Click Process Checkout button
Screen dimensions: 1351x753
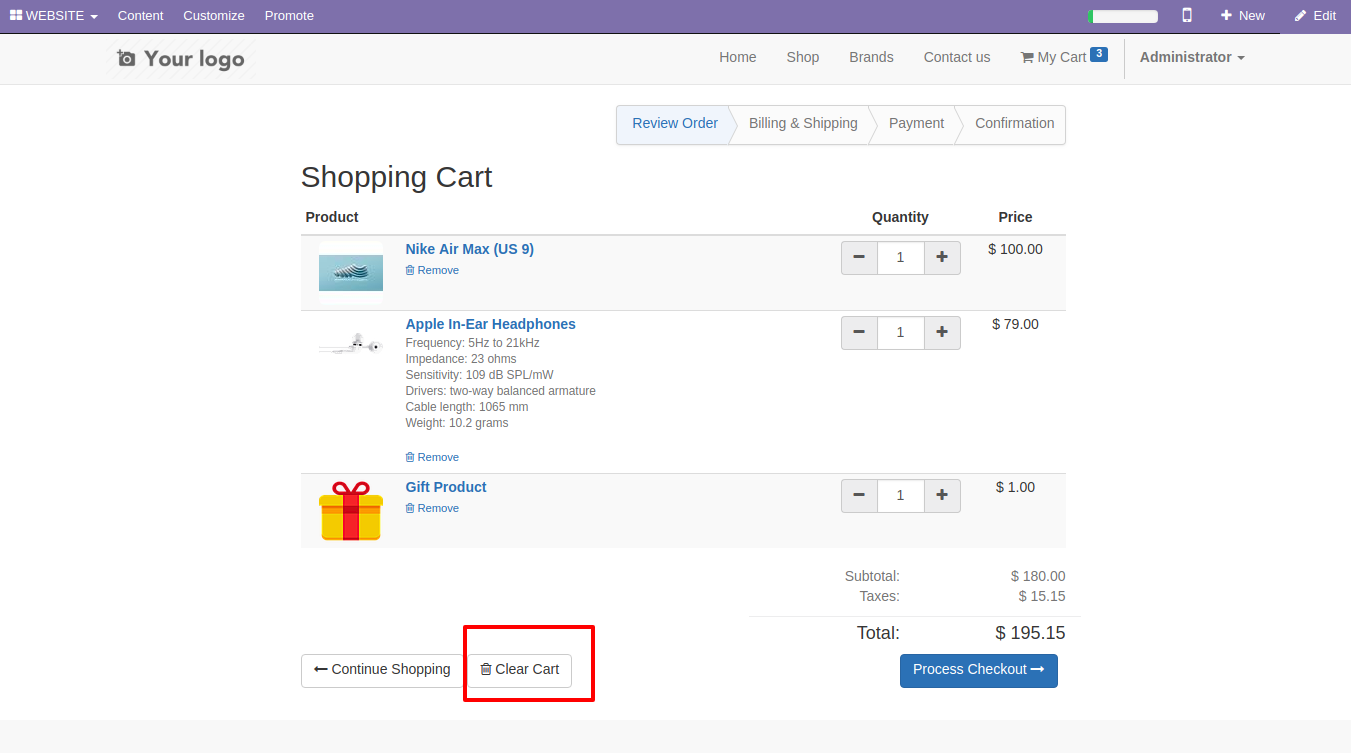pyautogui.click(x=978, y=670)
